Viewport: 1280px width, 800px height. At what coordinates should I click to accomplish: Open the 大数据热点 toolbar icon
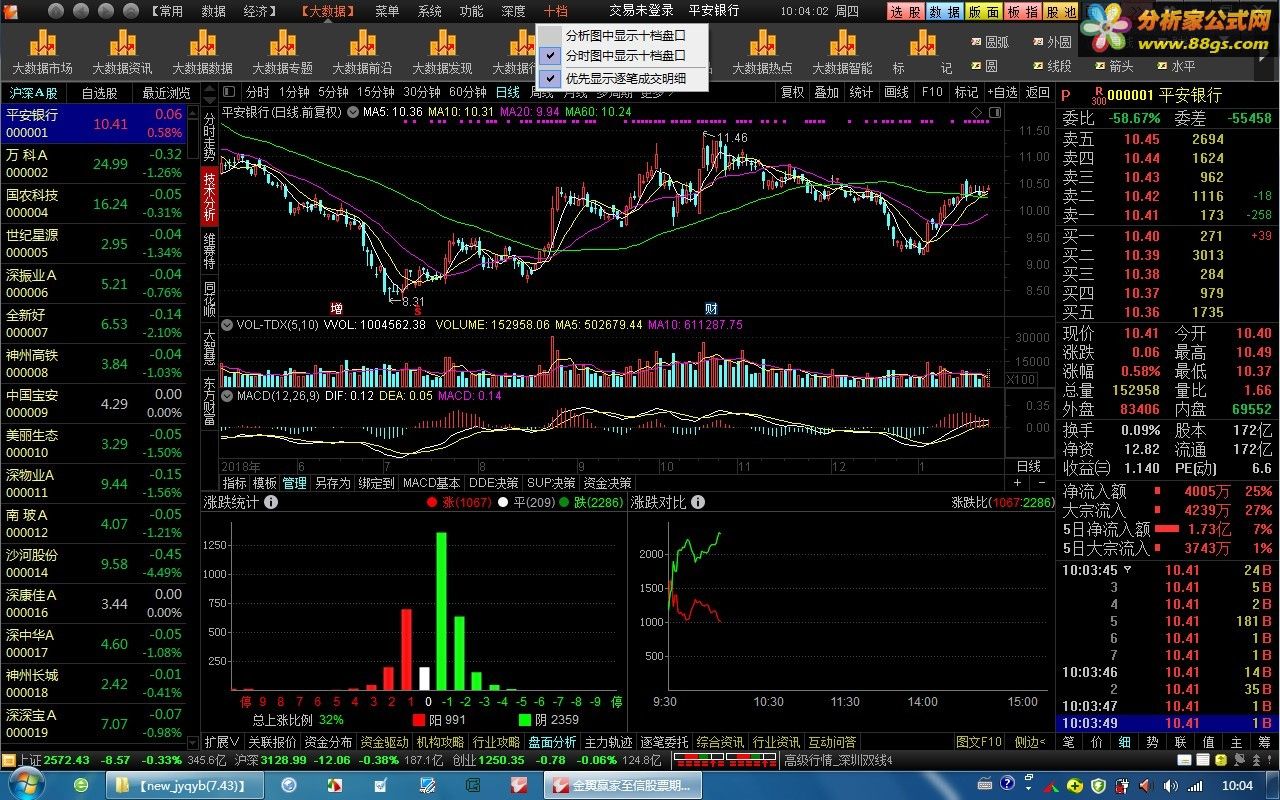coord(762,52)
